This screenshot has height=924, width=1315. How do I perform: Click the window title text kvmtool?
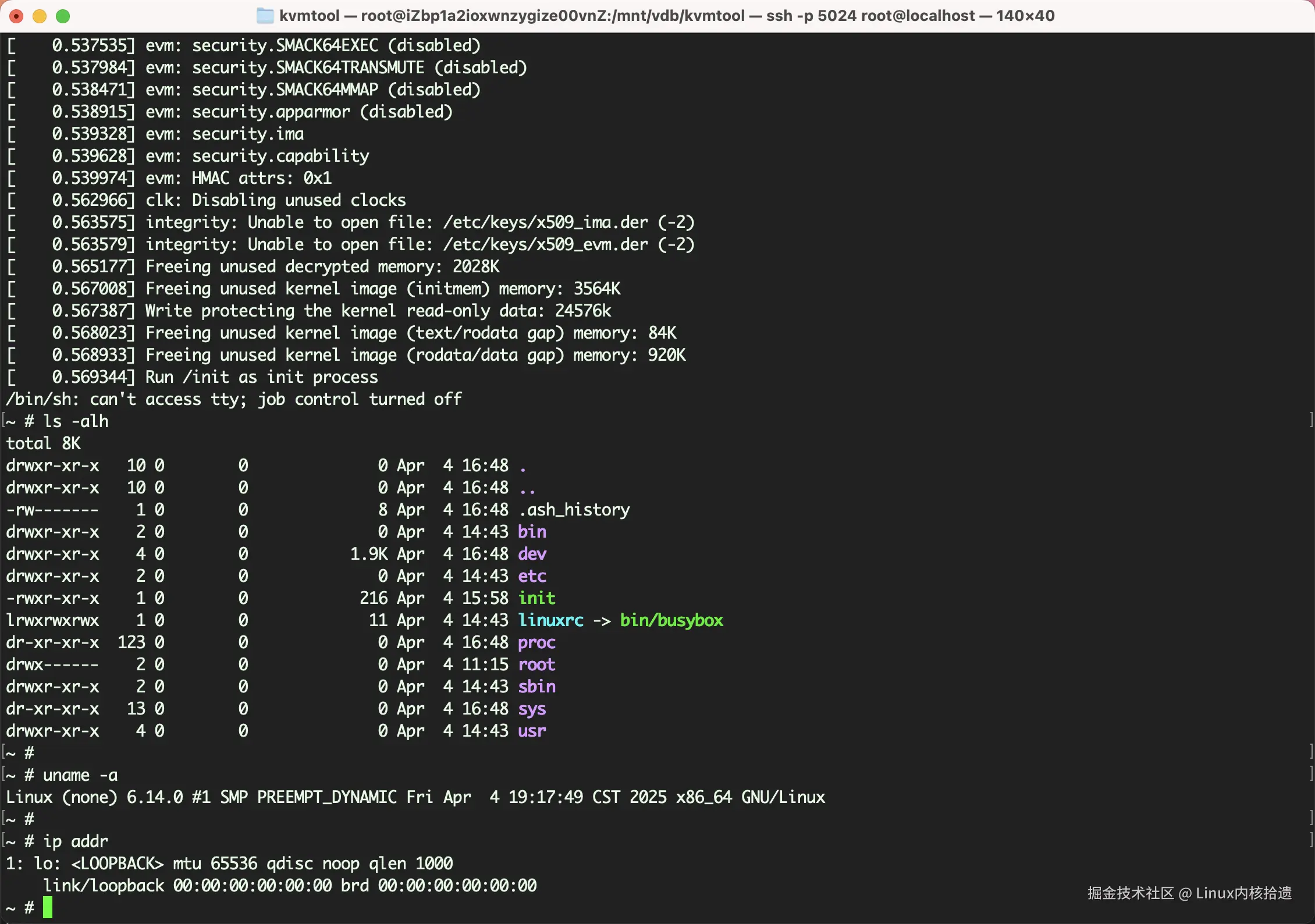point(309,16)
